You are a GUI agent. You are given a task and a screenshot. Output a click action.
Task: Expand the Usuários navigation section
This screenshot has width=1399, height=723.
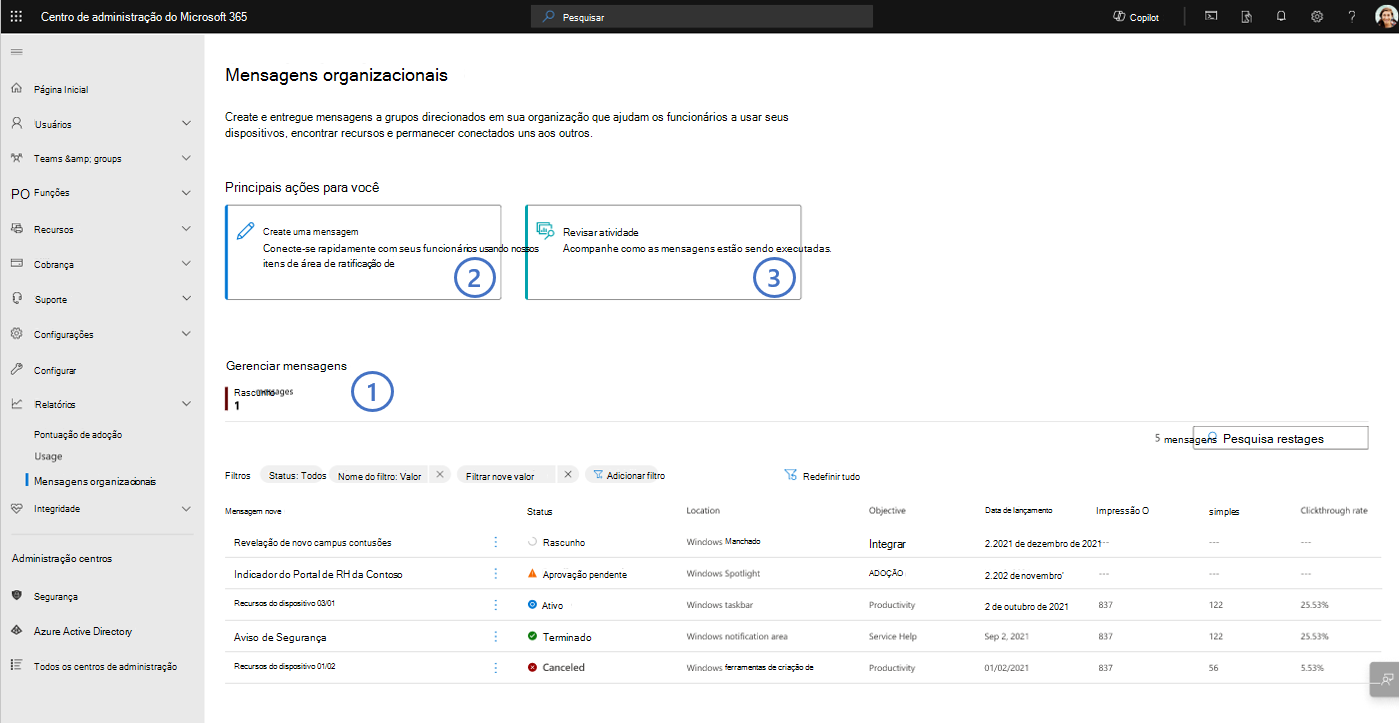[x=186, y=124]
